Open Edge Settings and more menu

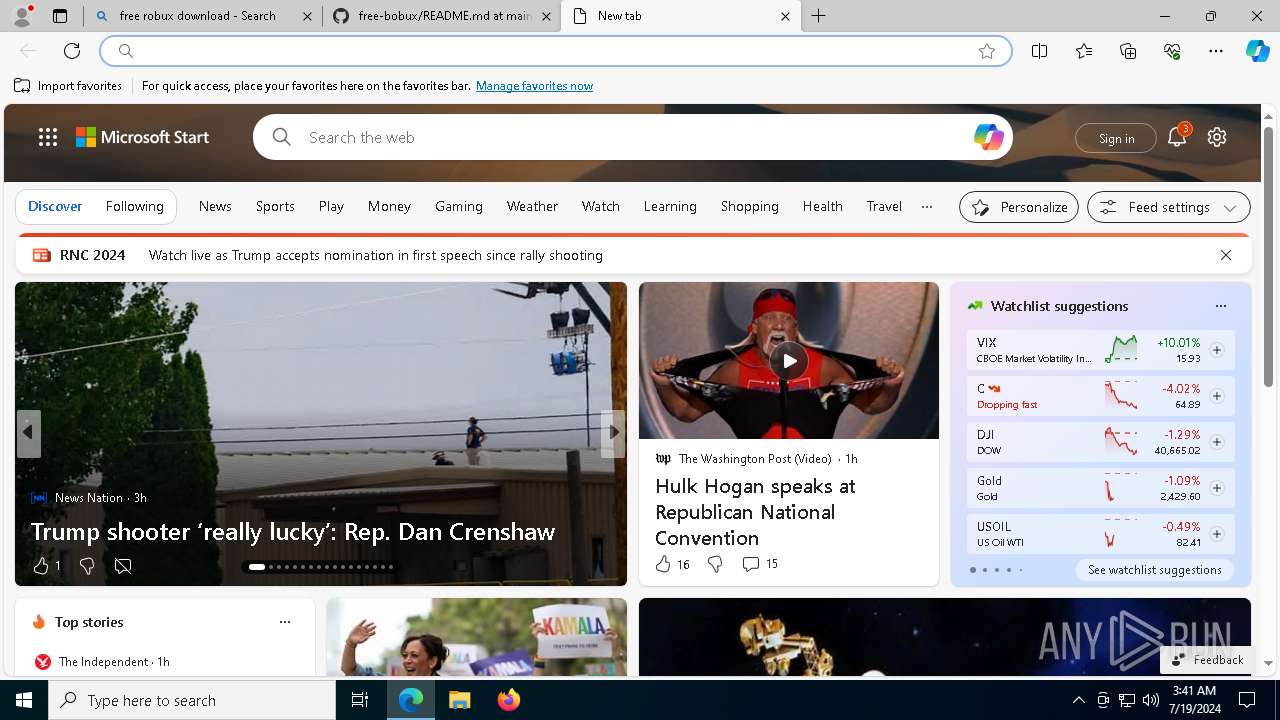pyautogui.click(x=1216, y=51)
